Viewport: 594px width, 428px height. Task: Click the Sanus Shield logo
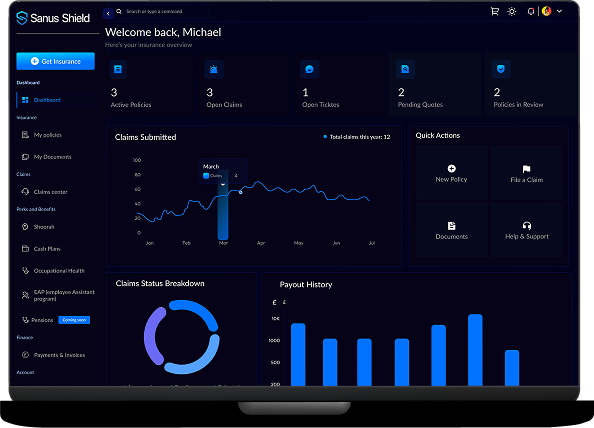[53, 18]
